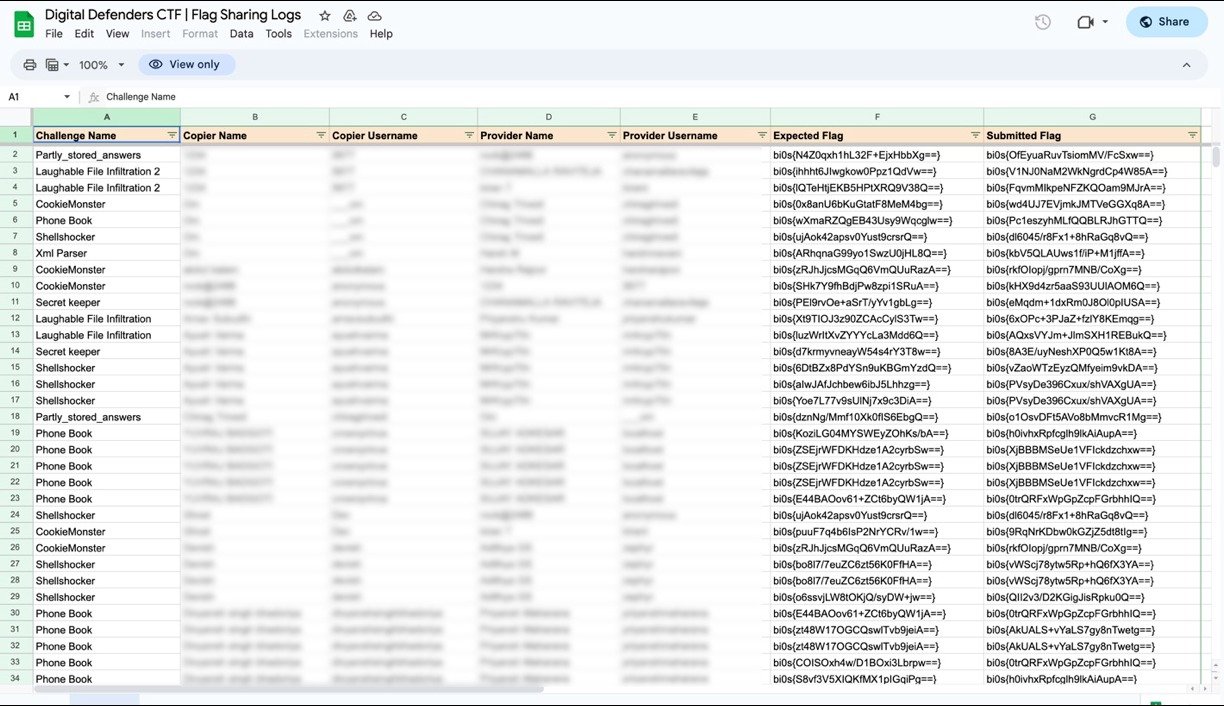Click the move to folder icon
The height and width of the screenshot is (706, 1224).
(349, 16)
